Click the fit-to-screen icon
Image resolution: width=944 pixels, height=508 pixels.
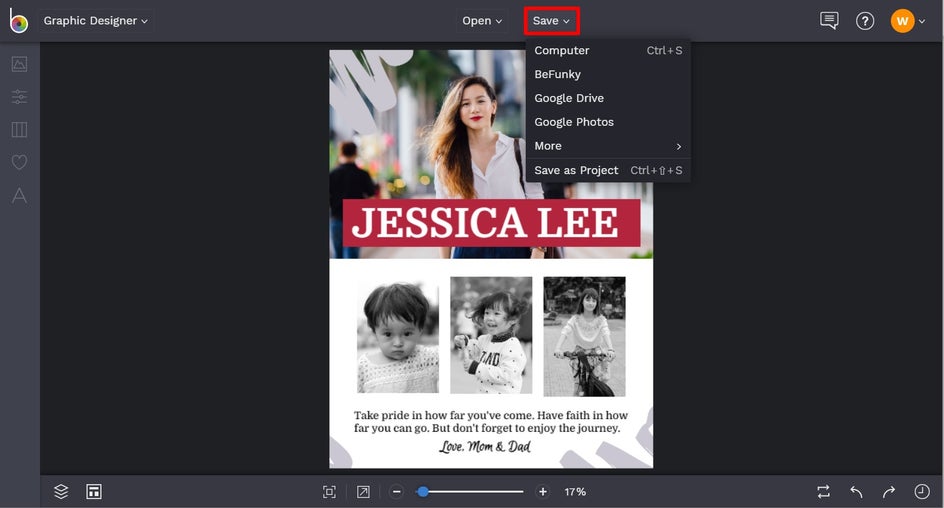coord(329,492)
